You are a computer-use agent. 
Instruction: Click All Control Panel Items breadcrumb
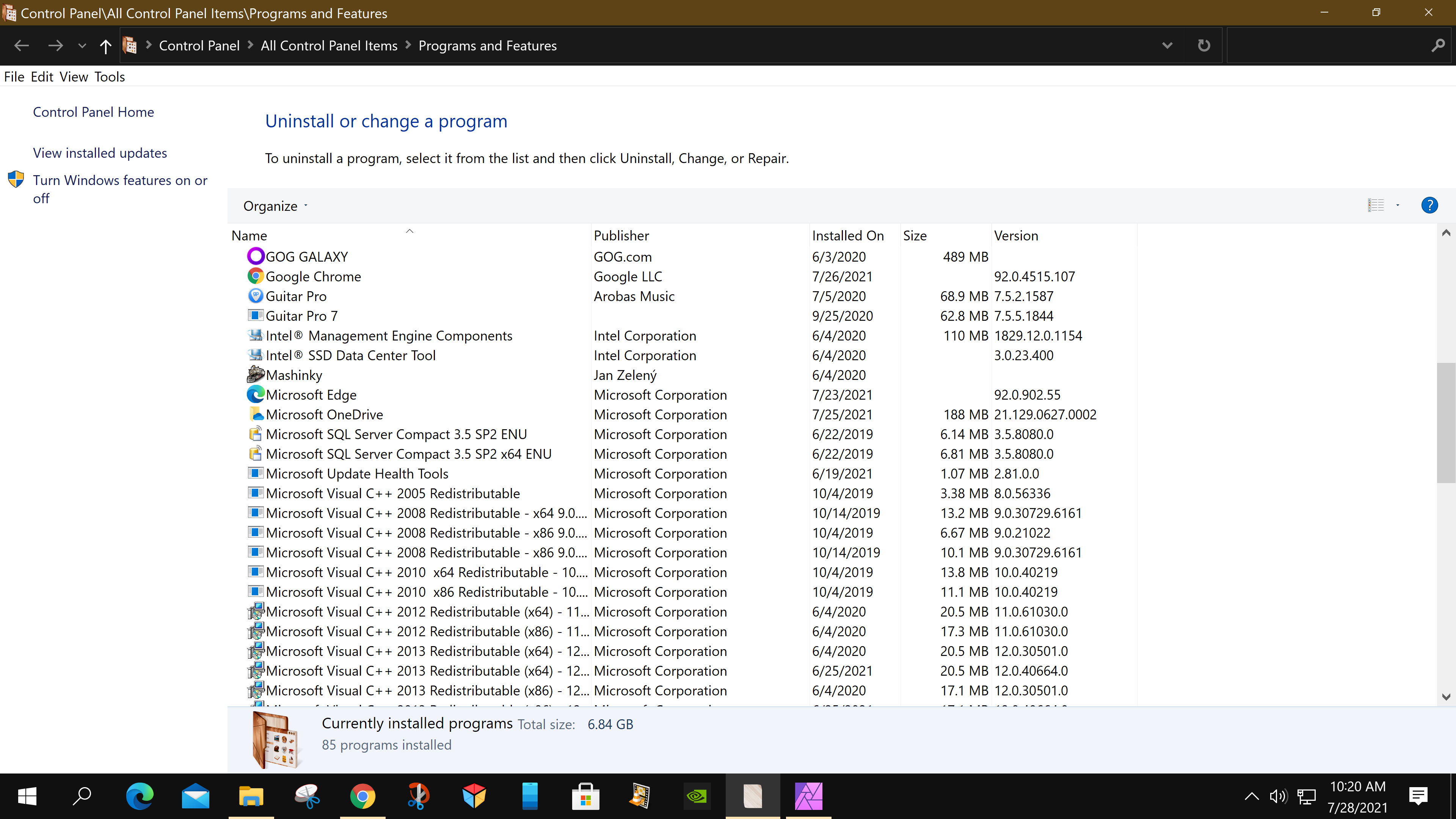[x=329, y=46]
